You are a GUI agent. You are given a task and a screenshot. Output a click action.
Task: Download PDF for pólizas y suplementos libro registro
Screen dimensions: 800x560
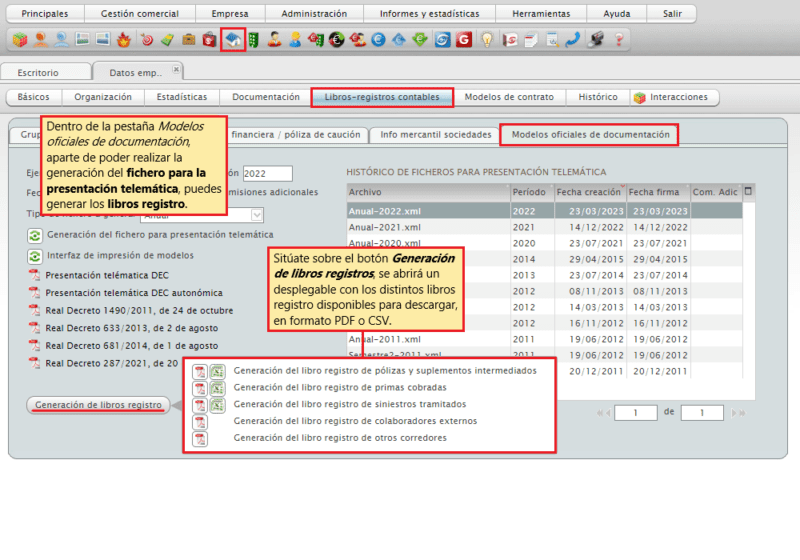[200, 371]
